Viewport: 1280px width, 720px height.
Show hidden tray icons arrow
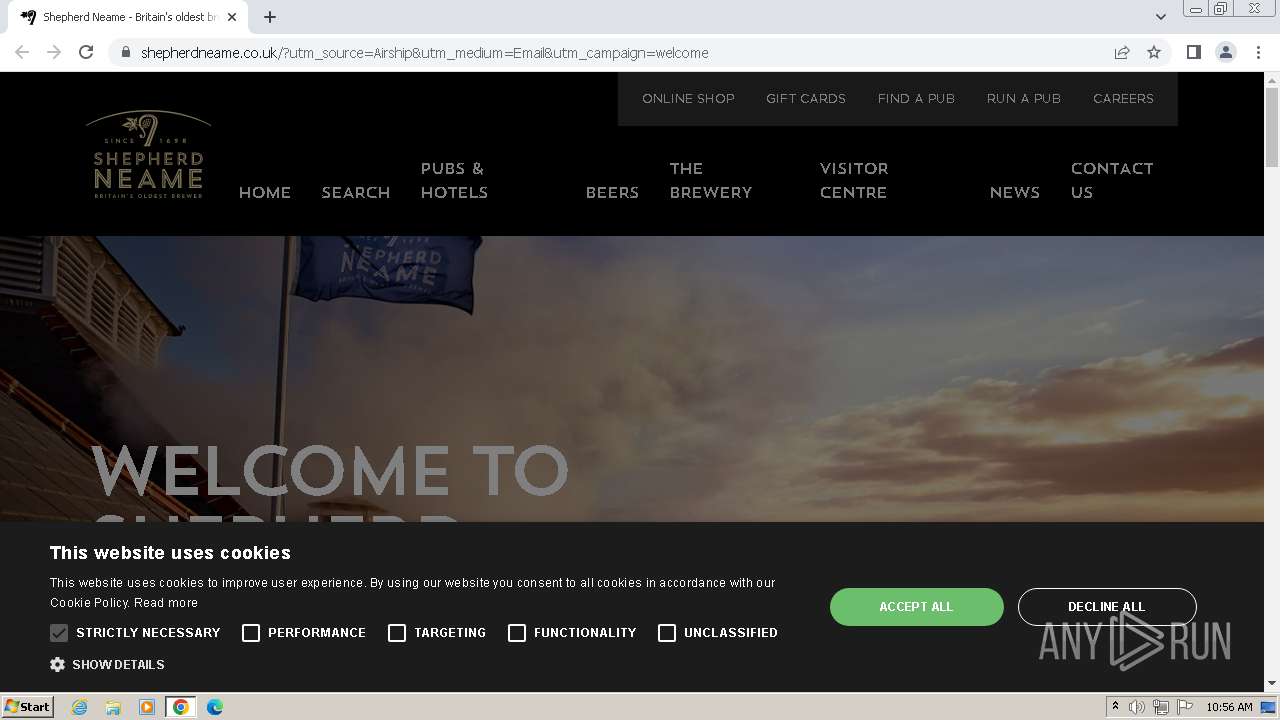tap(1115, 707)
